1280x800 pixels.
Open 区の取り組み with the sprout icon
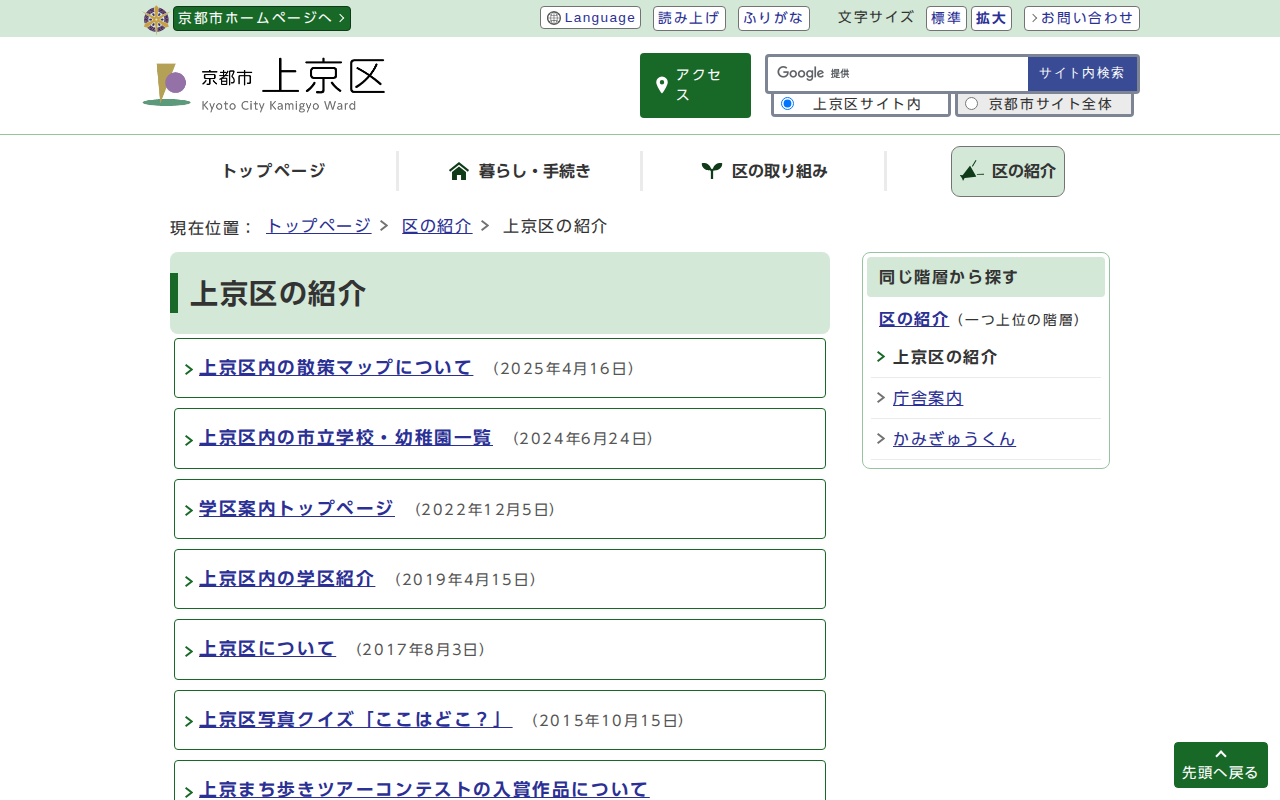point(764,171)
